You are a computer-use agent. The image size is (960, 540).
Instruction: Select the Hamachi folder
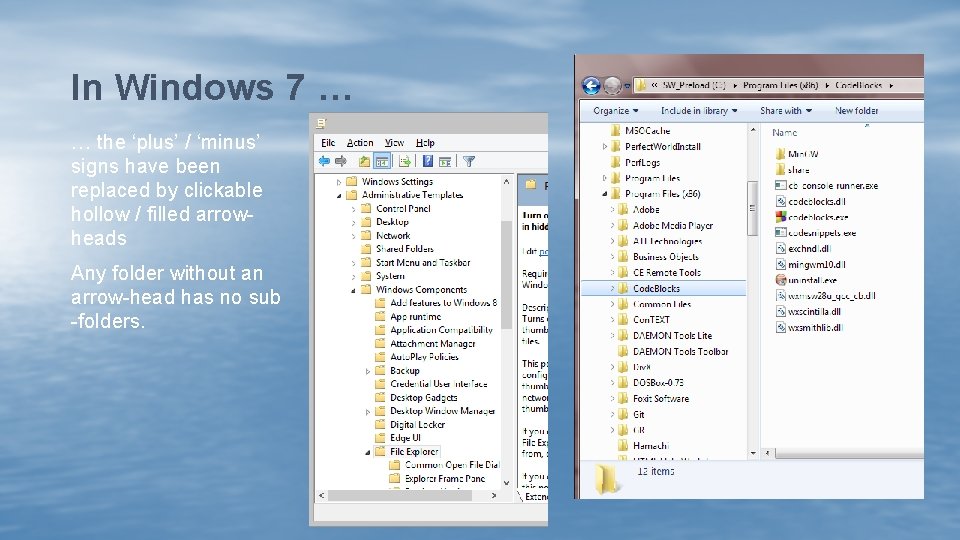(x=651, y=446)
